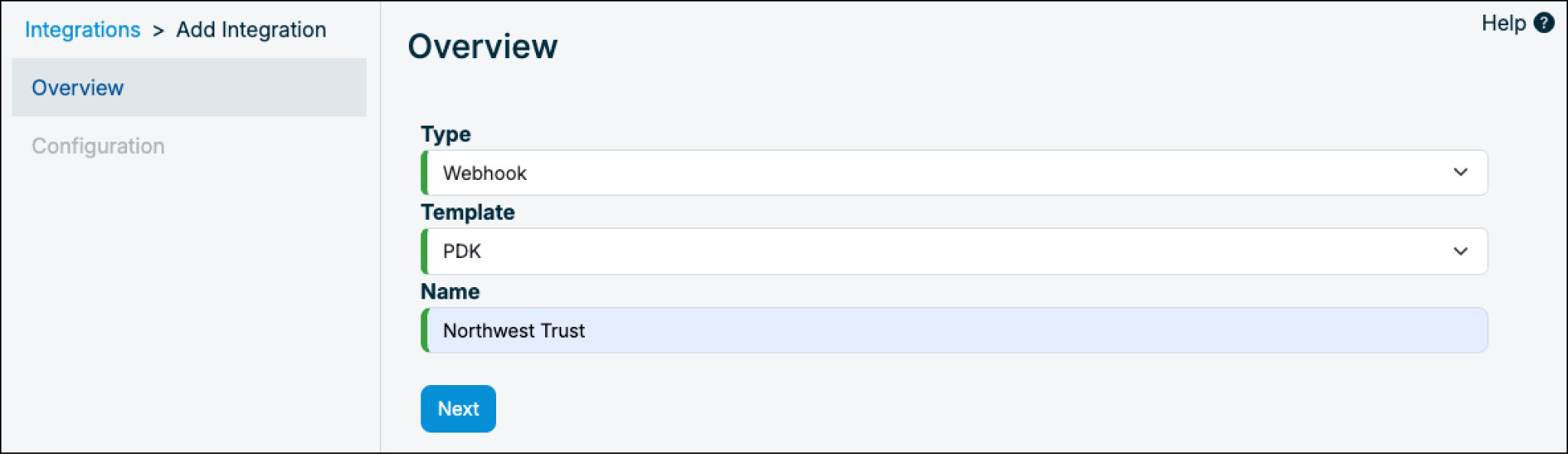
Task: Select the Overview sidebar item
Action: pyautogui.click(x=189, y=87)
